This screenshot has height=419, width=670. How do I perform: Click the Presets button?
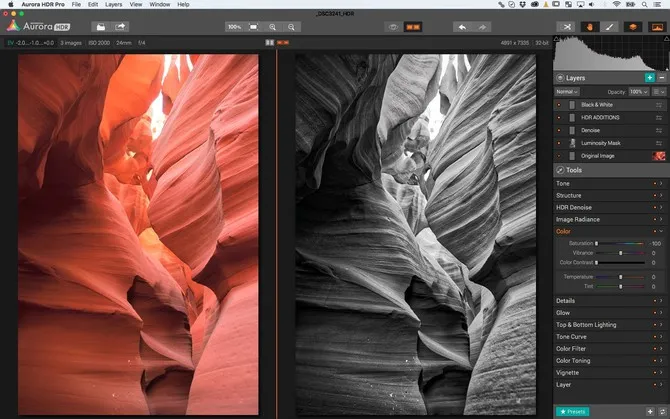click(573, 411)
